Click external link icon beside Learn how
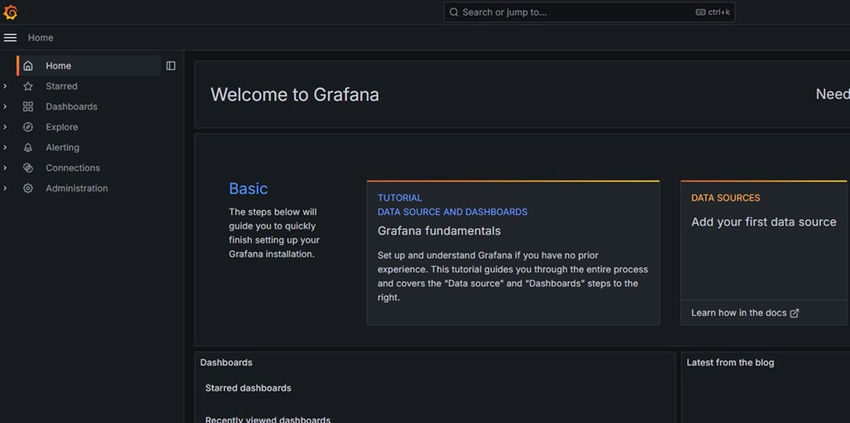 (794, 313)
